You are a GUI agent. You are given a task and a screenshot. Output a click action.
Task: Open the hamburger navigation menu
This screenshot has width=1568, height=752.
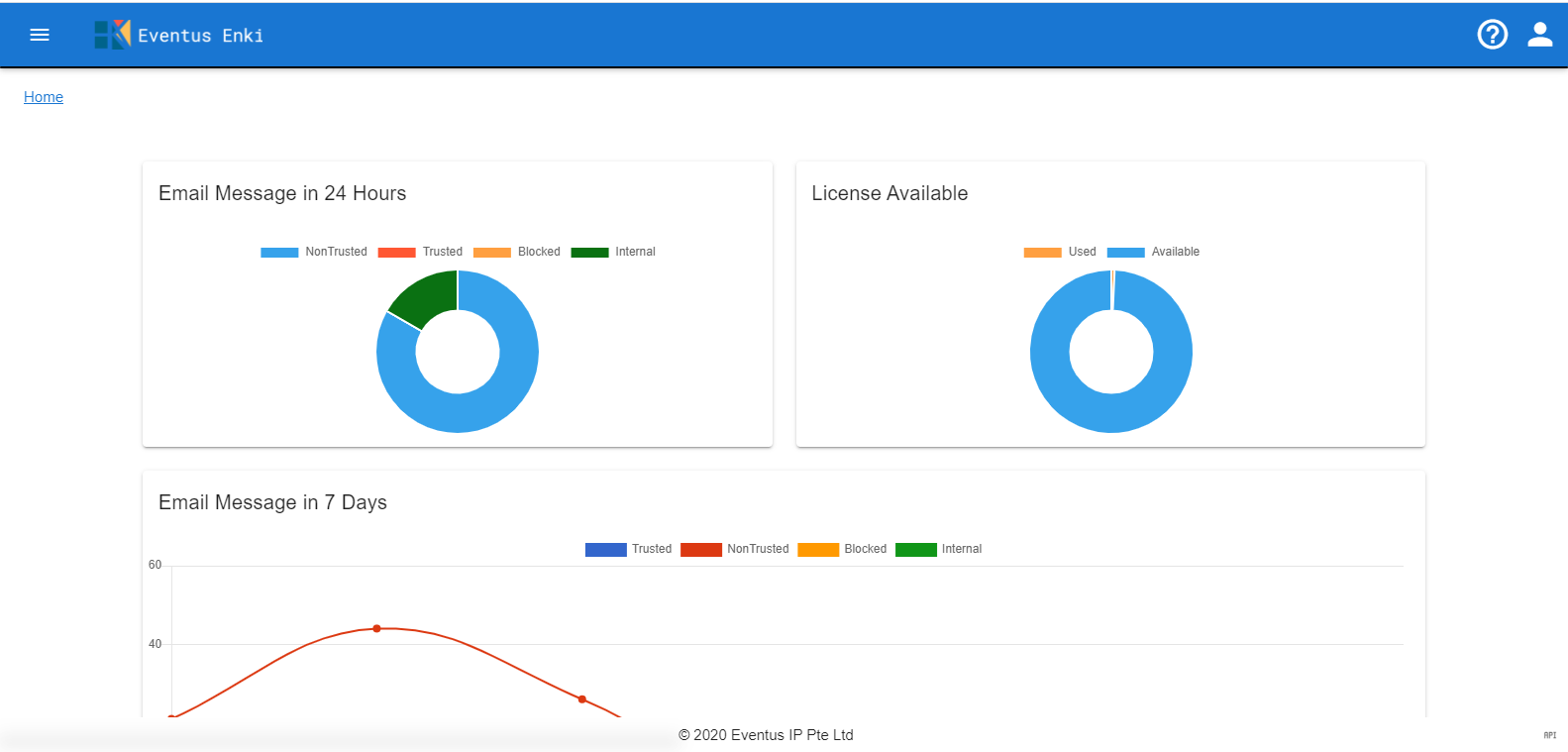[40, 35]
